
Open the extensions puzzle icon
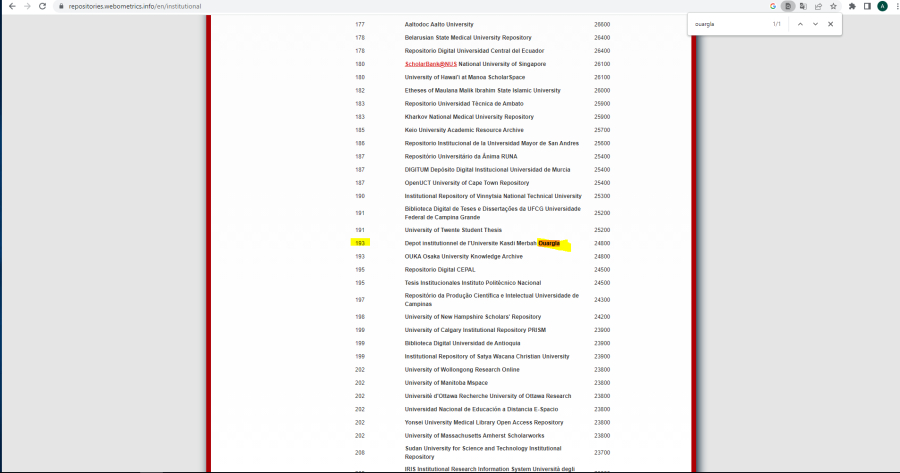tap(851, 6)
